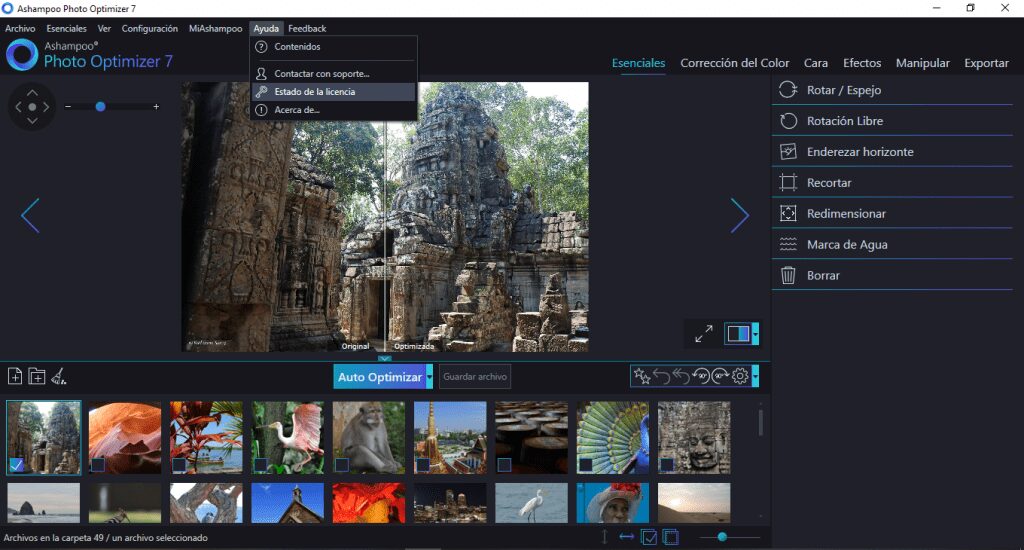1024x550 pixels.
Task: Select Contenidos from Ayuda menu
Action: tap(334, 46)
